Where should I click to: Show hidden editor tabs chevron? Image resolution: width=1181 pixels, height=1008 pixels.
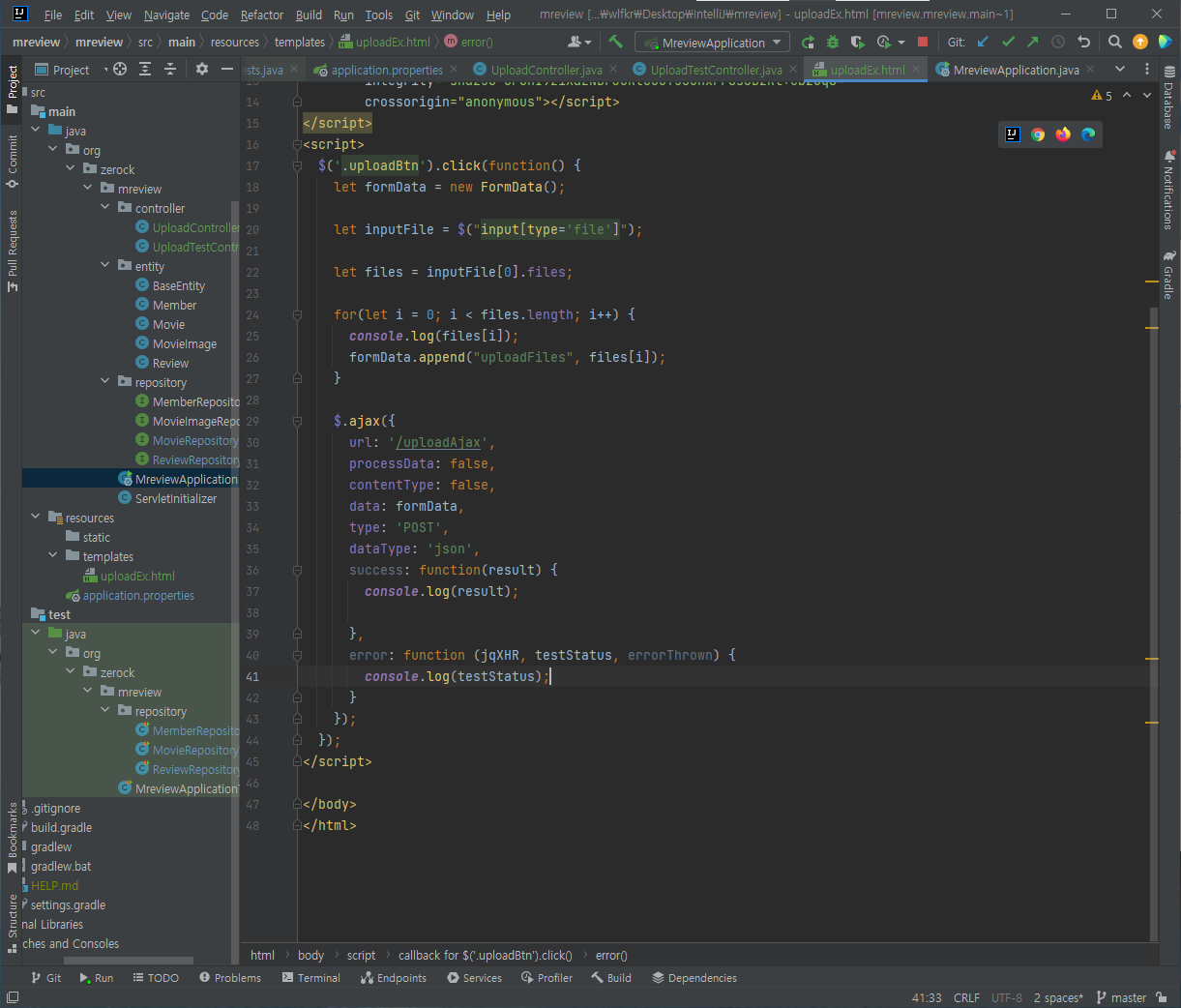(1120, 69)
